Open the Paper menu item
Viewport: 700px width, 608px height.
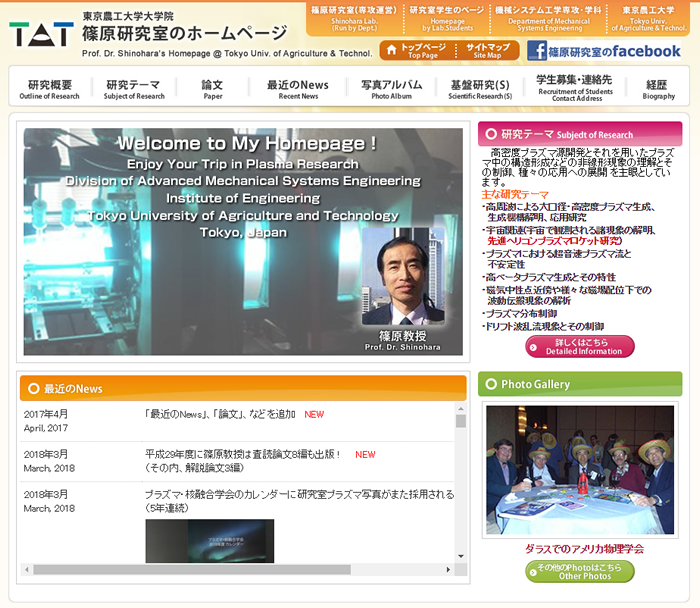click(212, 89)
